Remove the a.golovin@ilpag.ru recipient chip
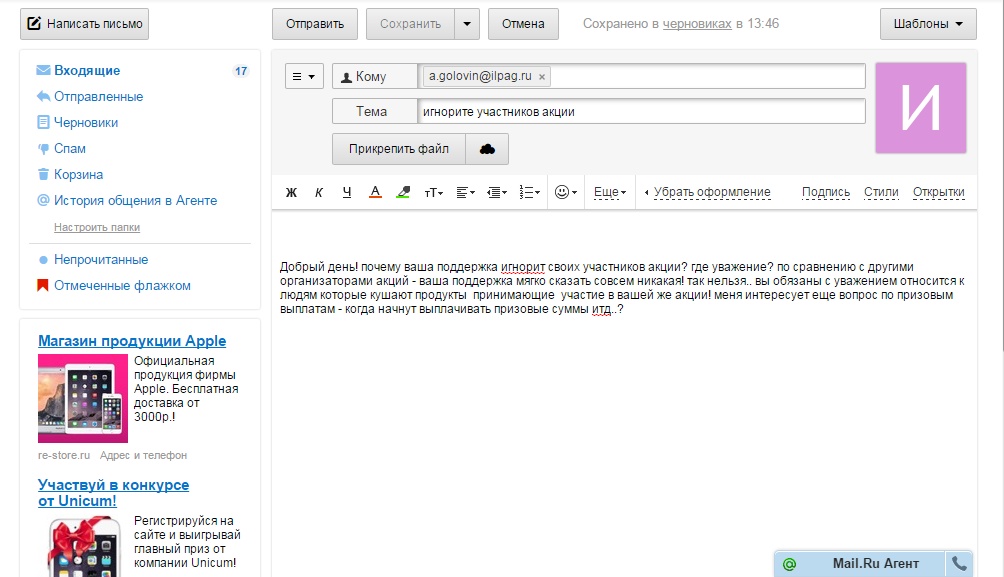The image size is (1004, 577). coord(542,77)
